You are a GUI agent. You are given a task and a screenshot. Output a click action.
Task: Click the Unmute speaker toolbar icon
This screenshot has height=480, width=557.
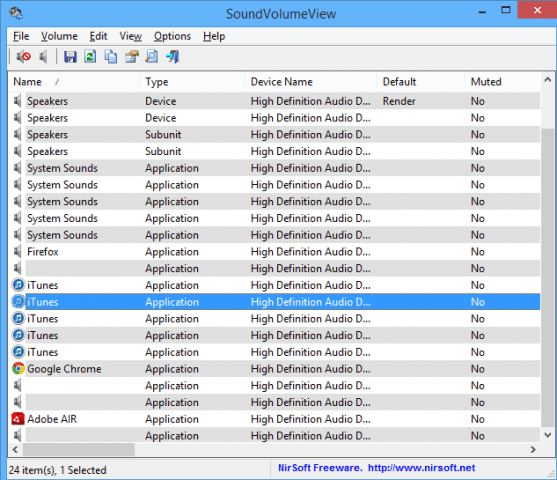(43, 56)
